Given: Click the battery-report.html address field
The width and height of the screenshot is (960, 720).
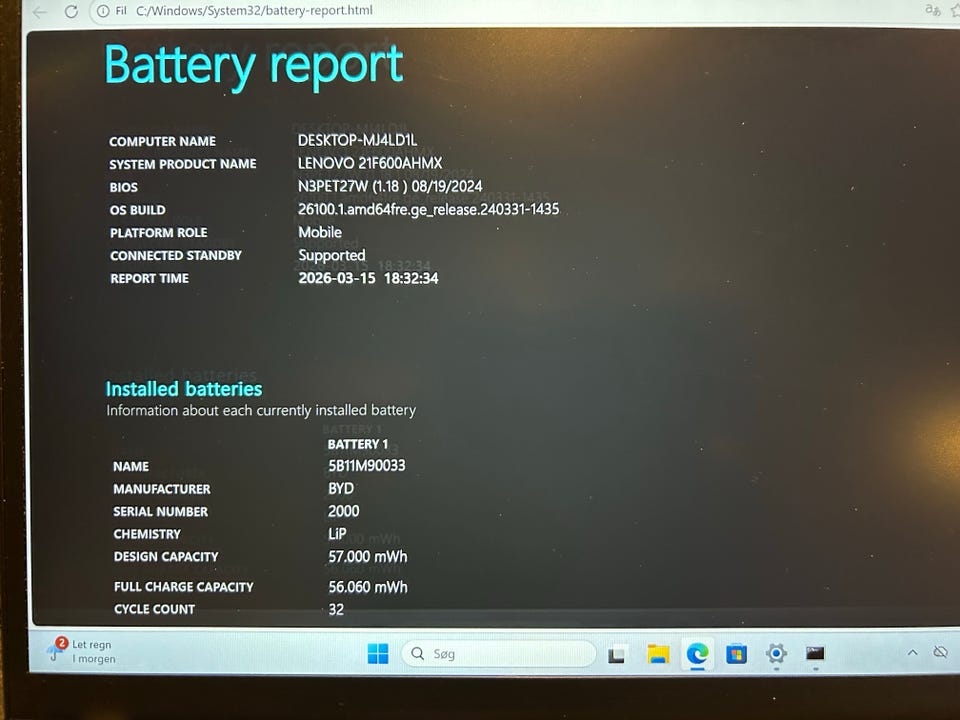Looking at the screenshot, I should coord(253,10).
